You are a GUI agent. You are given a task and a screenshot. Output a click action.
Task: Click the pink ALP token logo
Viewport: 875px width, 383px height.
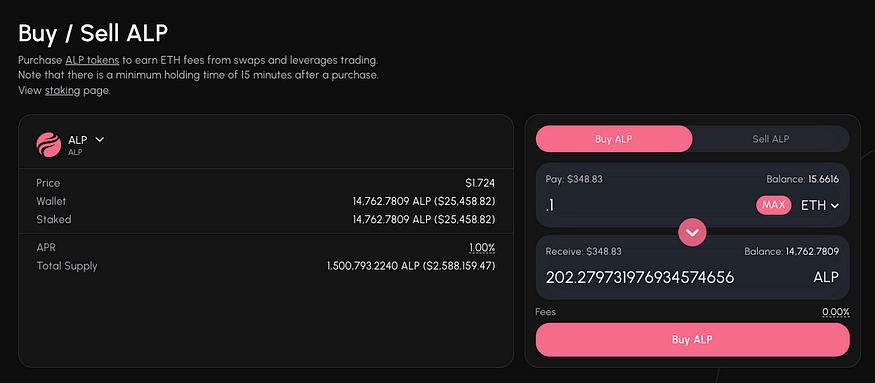coord(49,144)
